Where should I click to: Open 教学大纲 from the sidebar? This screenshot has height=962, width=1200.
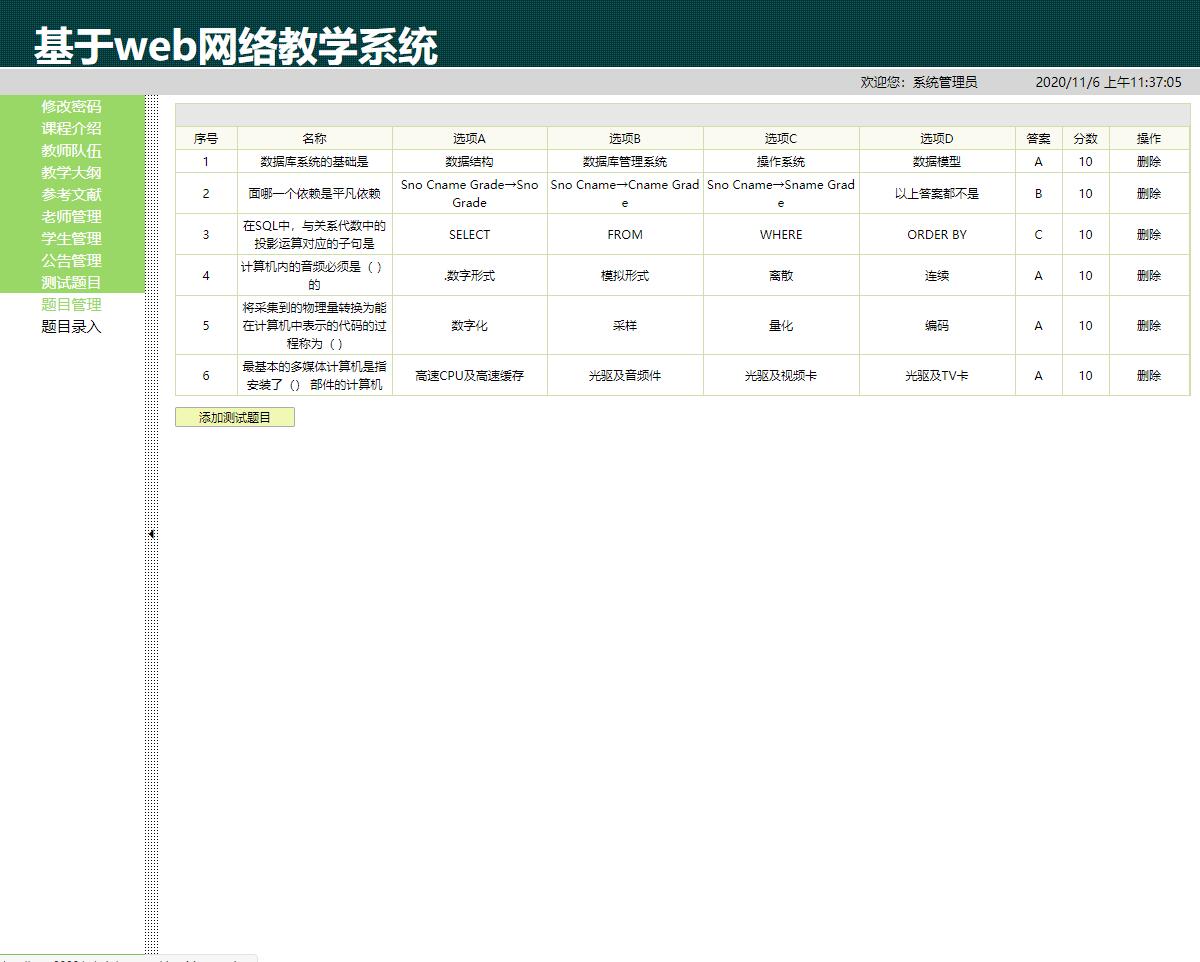point(70,172)
